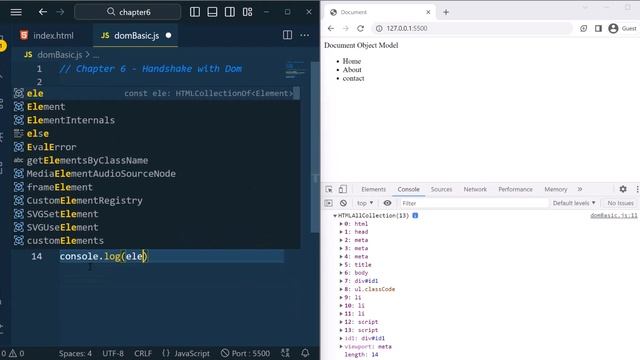Screen dimensions: 640x360
Task: Click Spaces: 4 in status bar
Action: (x=75, y=353)
